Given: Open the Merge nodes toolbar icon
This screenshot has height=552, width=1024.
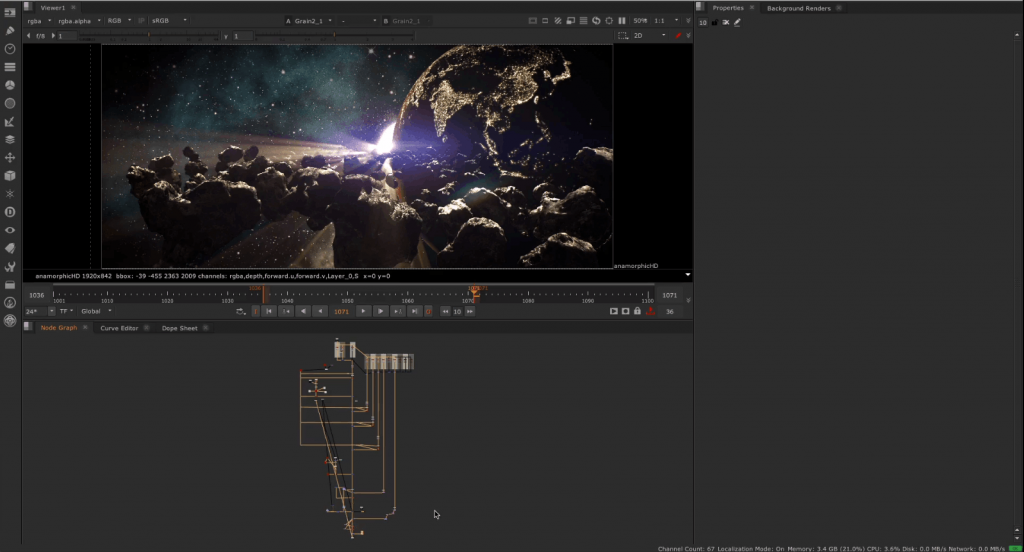Looking at the screenshot, I should [10, 139].
